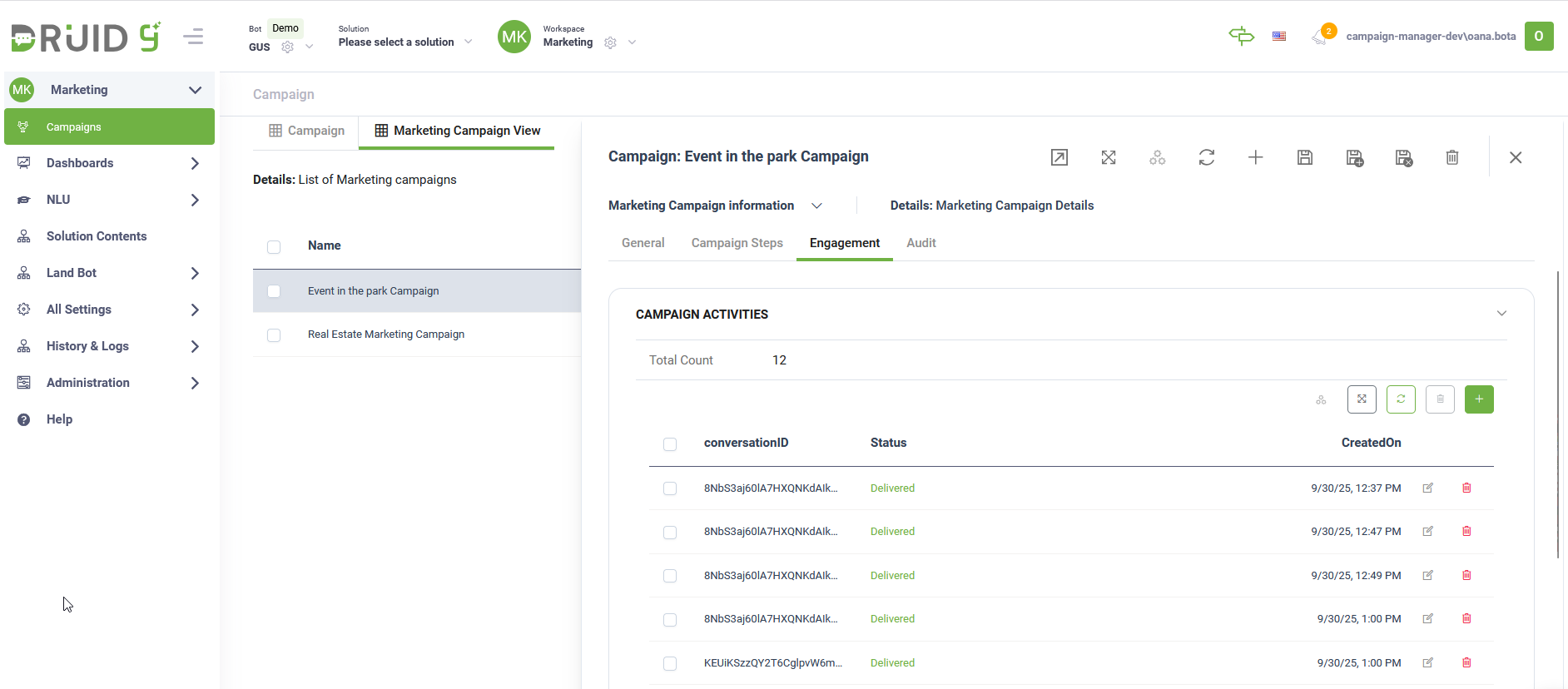
Task: Switch to the Campaign Steps tab
Action: click(x=737, y=243)
